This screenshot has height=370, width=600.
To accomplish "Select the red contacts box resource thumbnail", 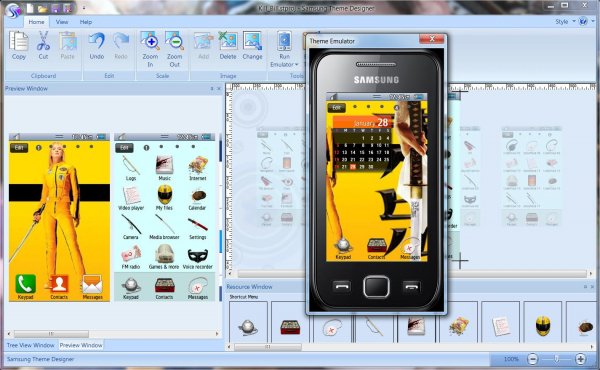I will click(x=290, y=322).
